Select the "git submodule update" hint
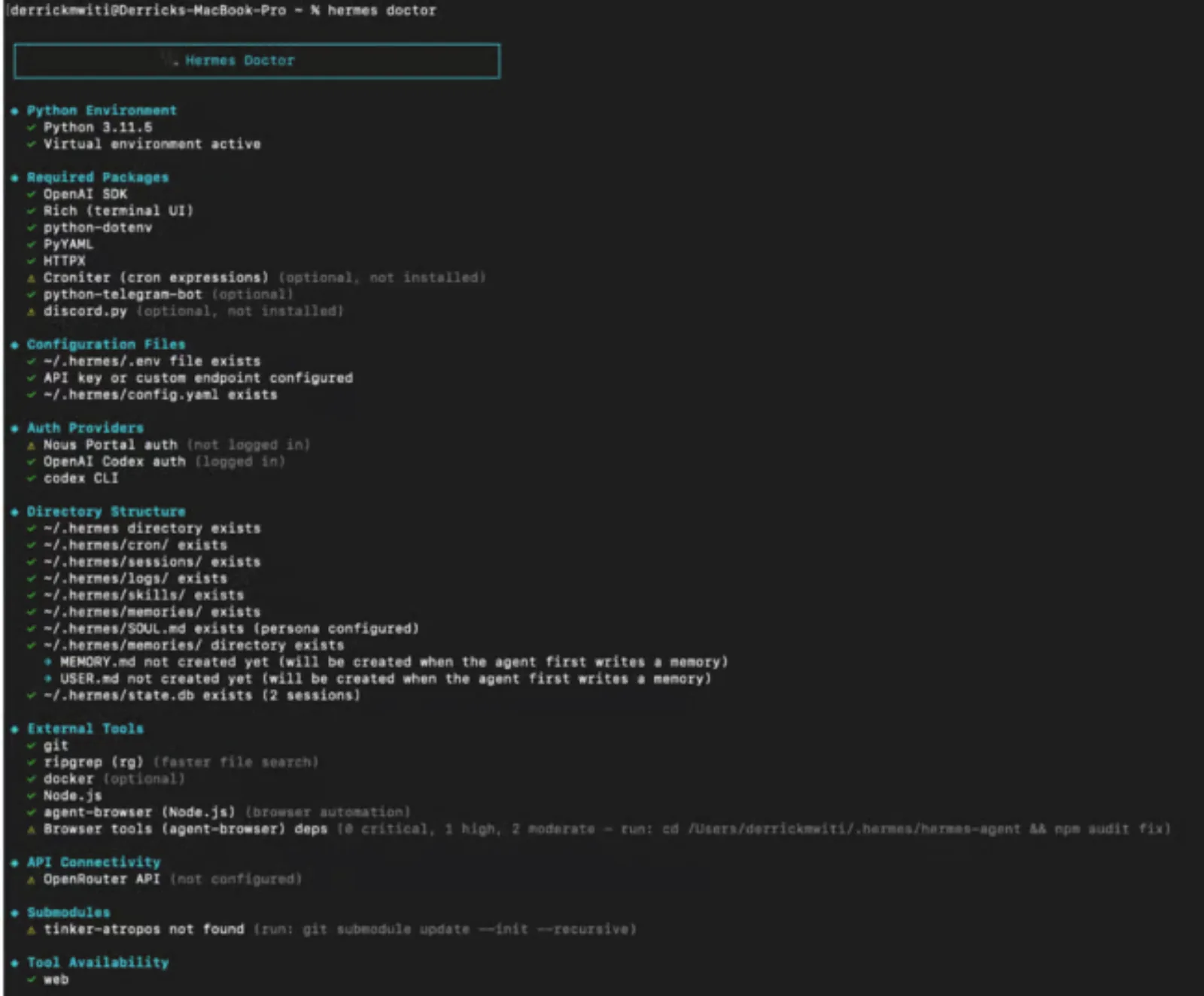Viewport: 1204px width, 996px height. (386, 930)
